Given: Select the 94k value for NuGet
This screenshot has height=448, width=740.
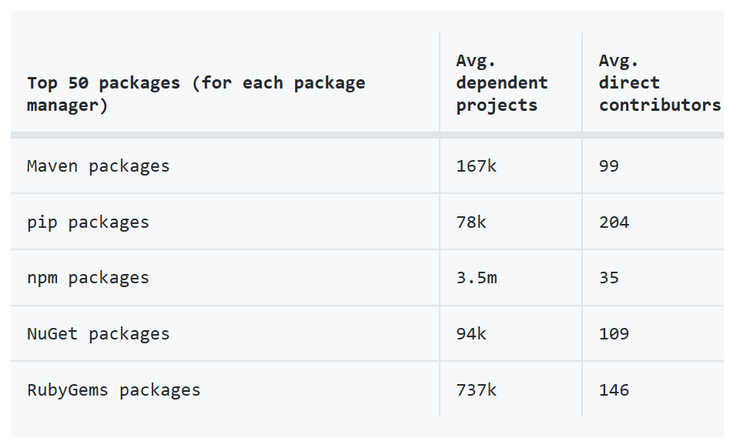Looking at the screenshot, I should click(x=471, y=334).
